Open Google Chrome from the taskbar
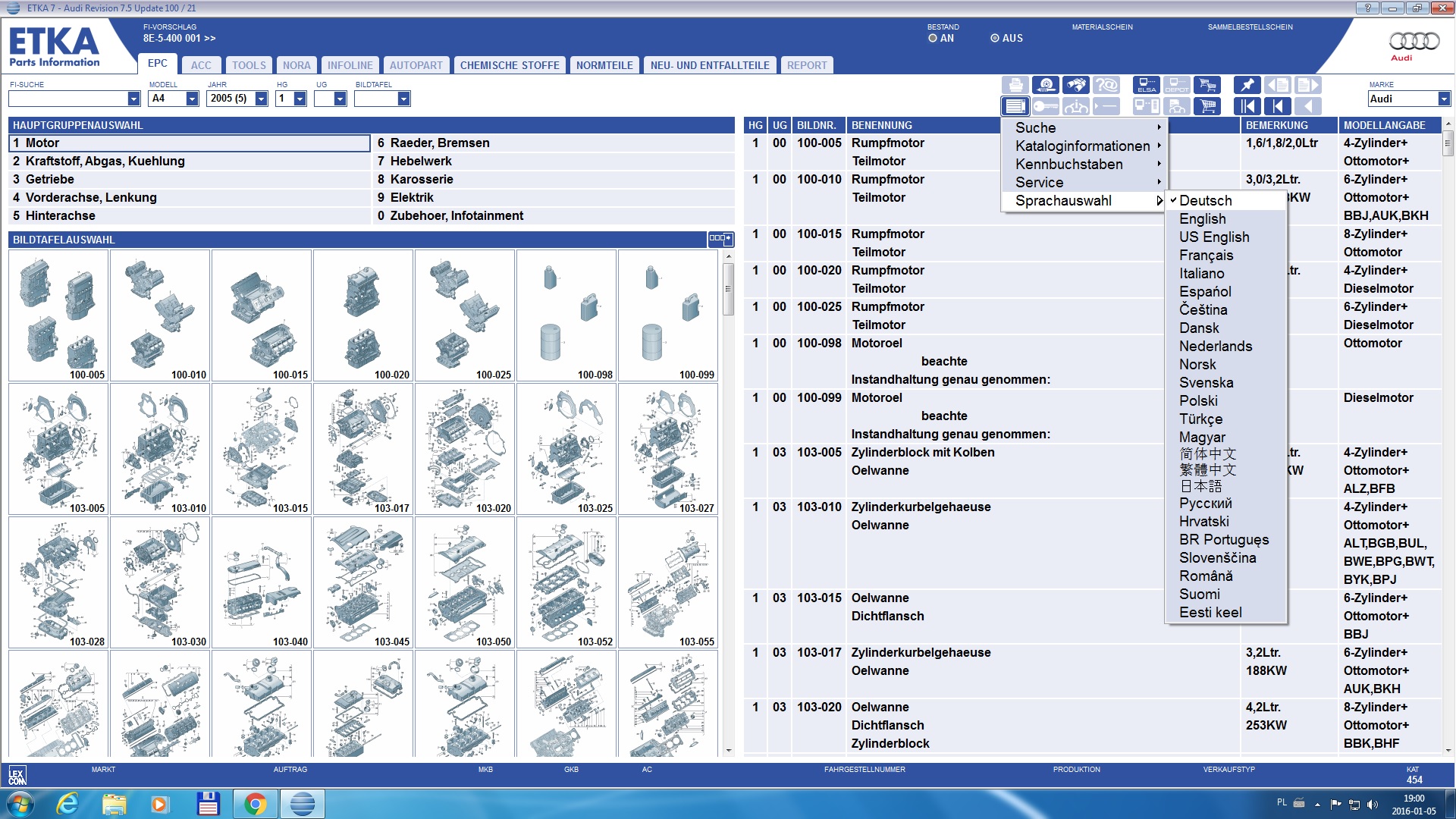Image resolution: width=1456 pixels, height=819 pixels. [255, 804]
